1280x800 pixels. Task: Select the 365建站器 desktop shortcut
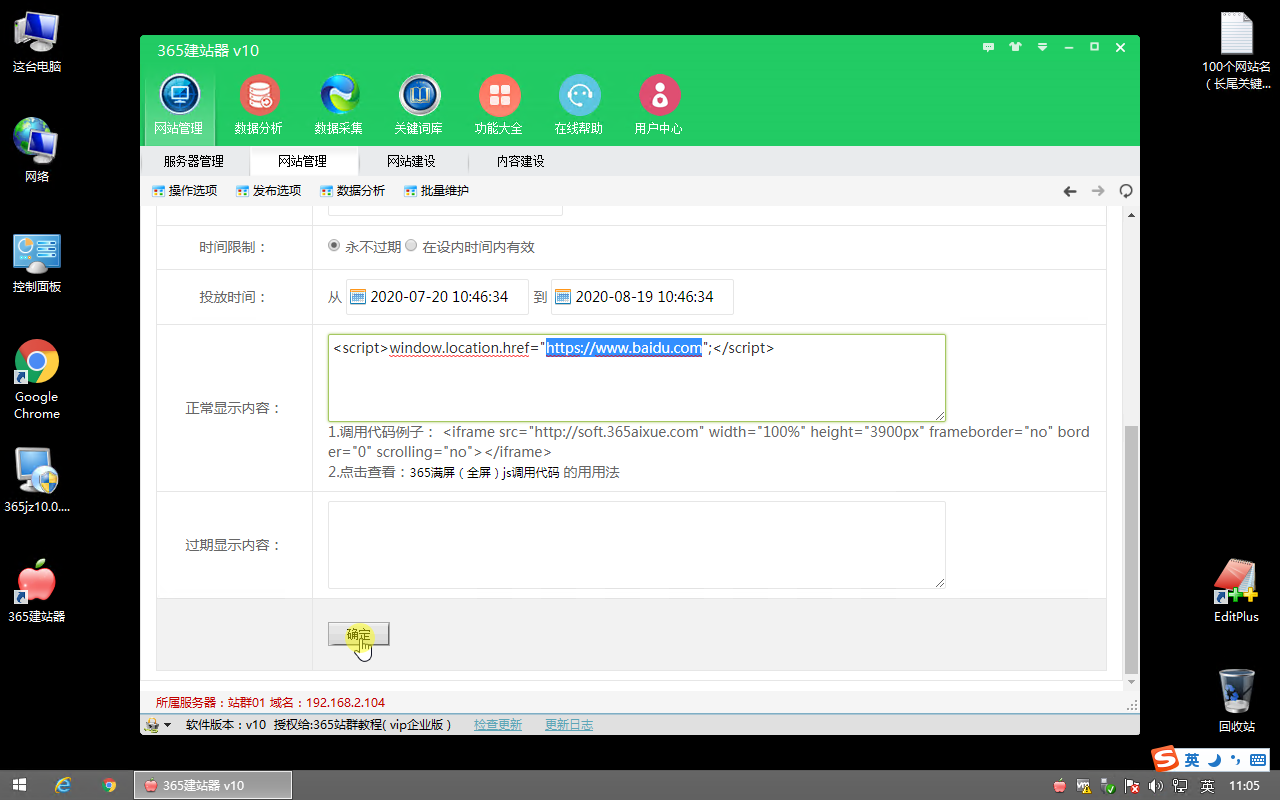coord(37,591)
